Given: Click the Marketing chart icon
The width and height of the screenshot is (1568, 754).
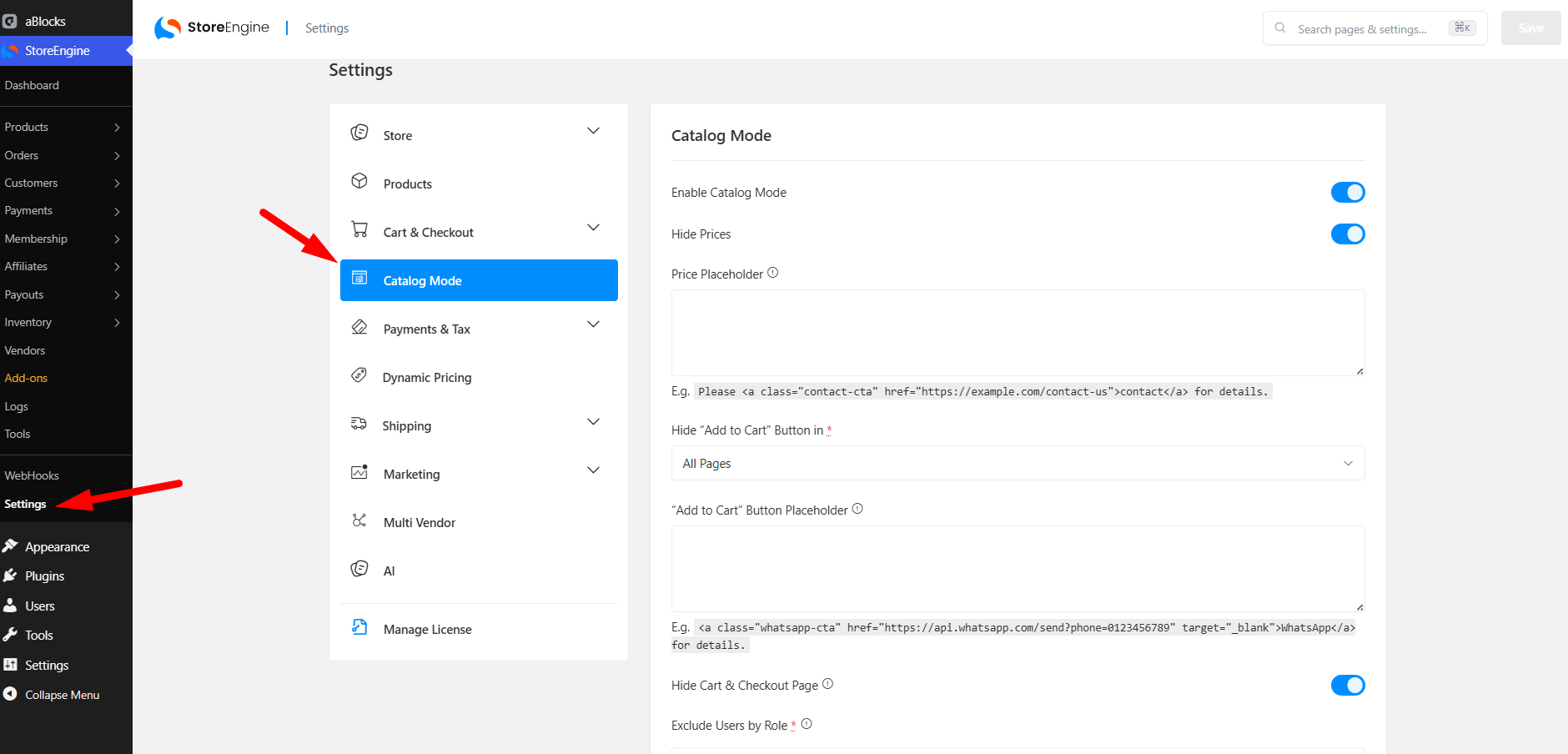Looking at the screenshot, I should point(359,472).
